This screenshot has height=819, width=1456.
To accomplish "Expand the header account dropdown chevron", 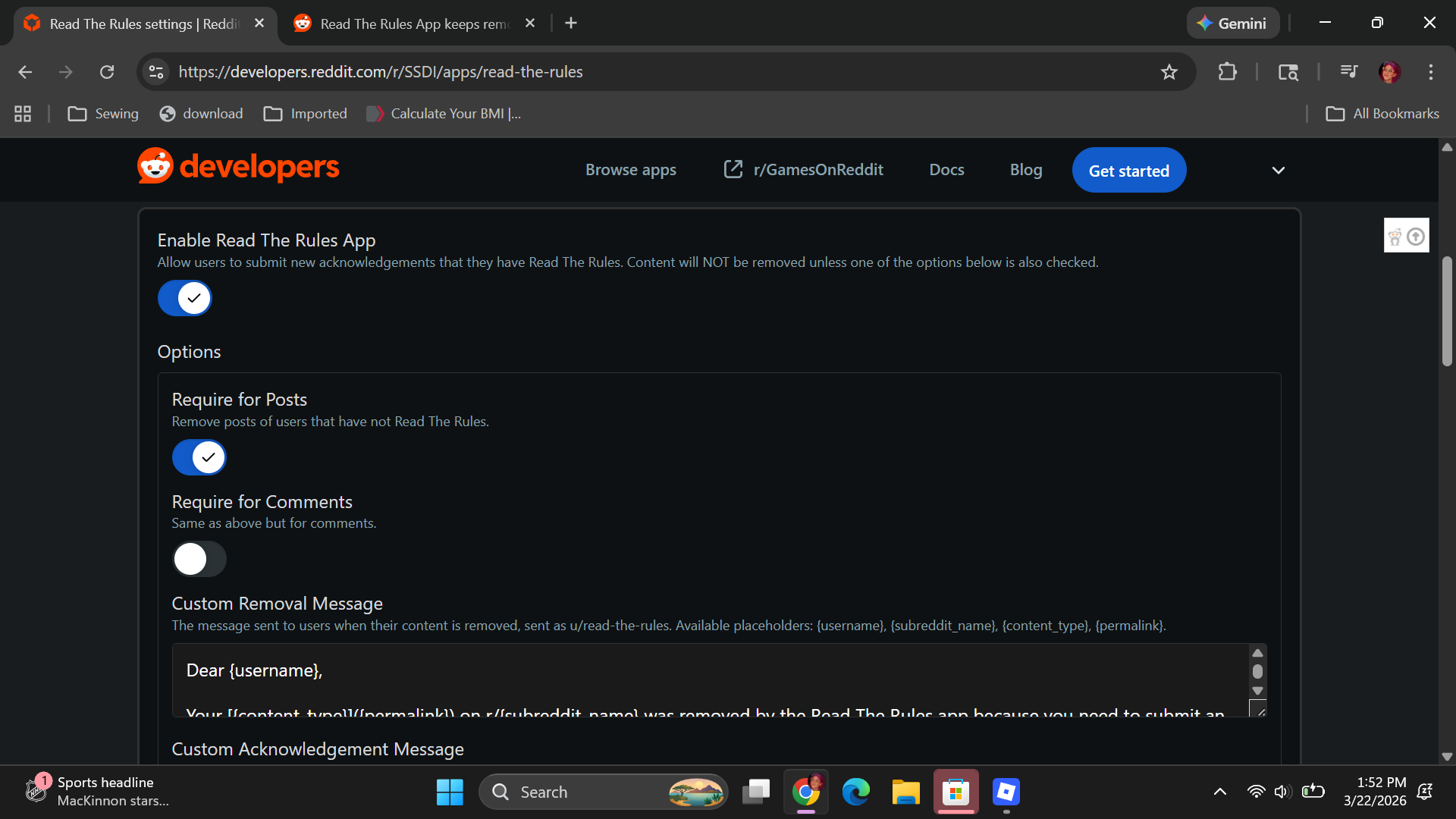I will (x=1278, y=171).
